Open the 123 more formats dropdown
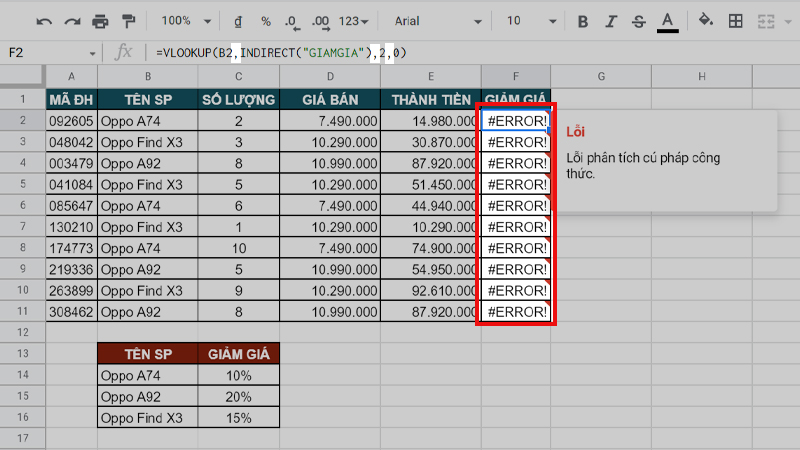Image resolution: width=800 pixels, height=450 pixels. coord(354,21)
